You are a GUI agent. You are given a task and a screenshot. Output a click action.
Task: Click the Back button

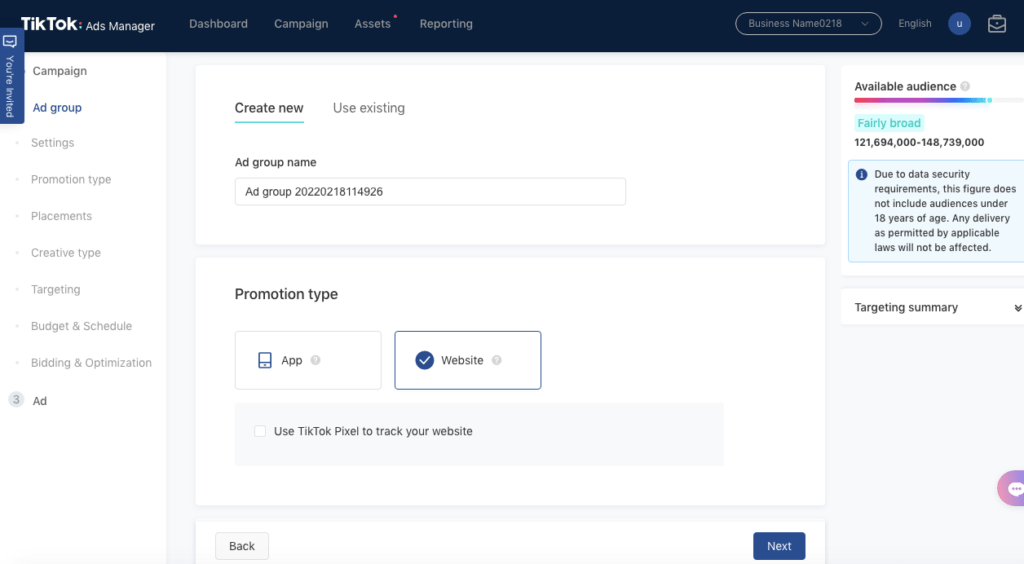click(242, 546)
